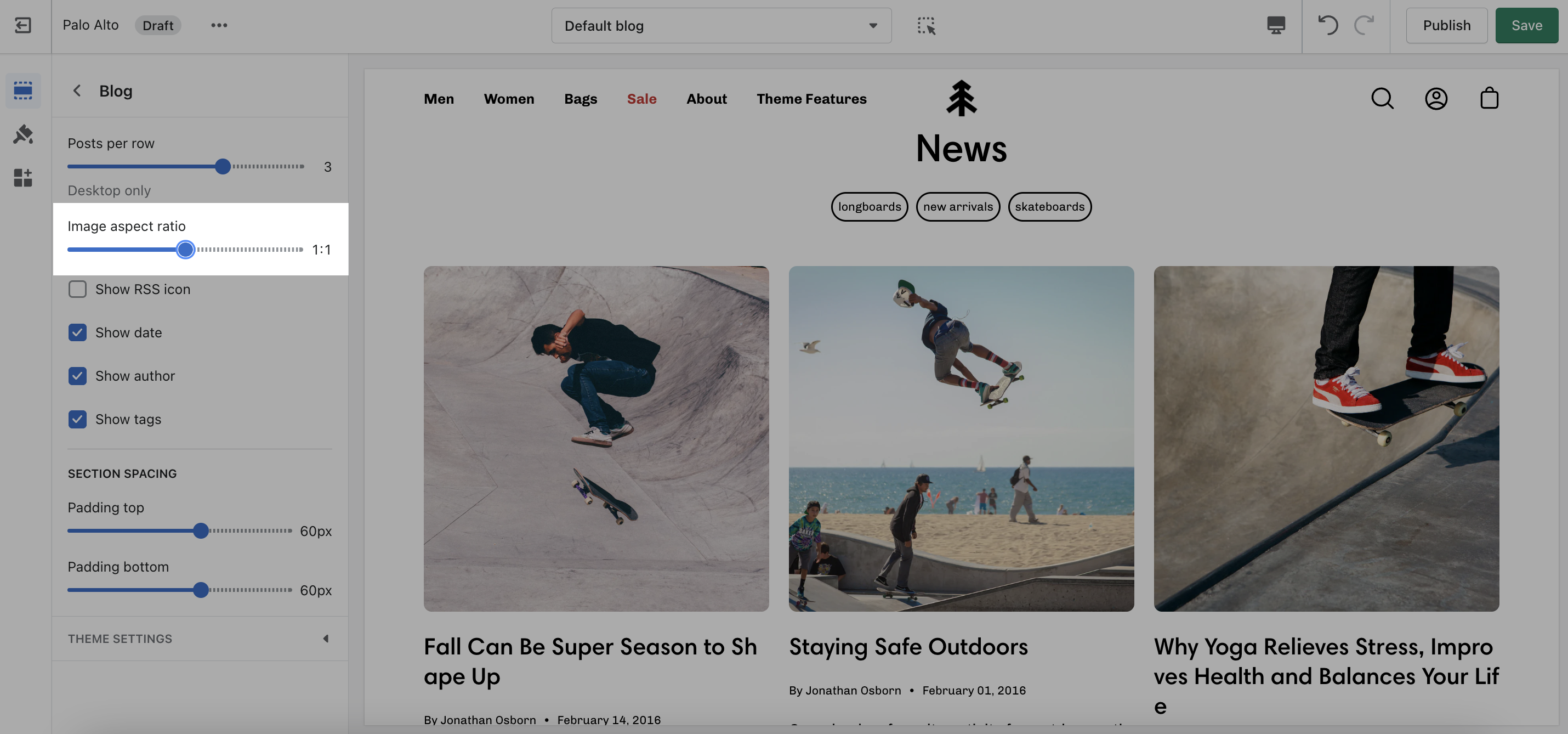Open the Theme settings paintbrush icon
Image resolution: width=1568 pixels, height=734 pixels.
[23, 134]
